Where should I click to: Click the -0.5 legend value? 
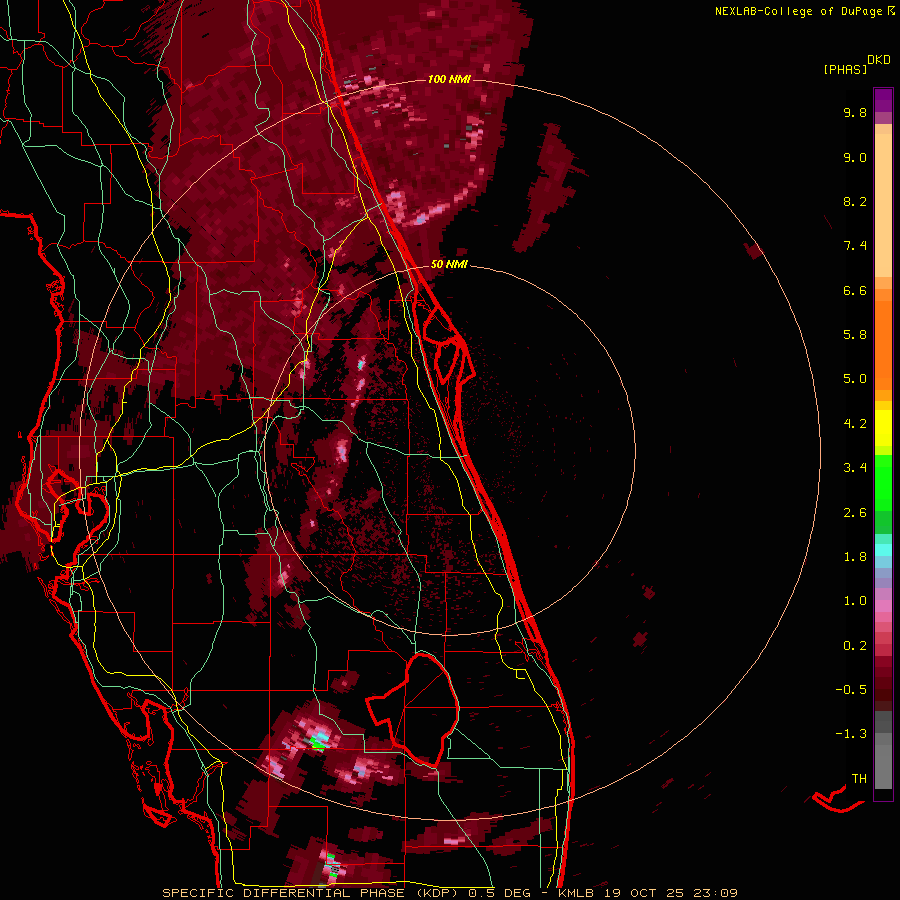(x=851, y=689)
